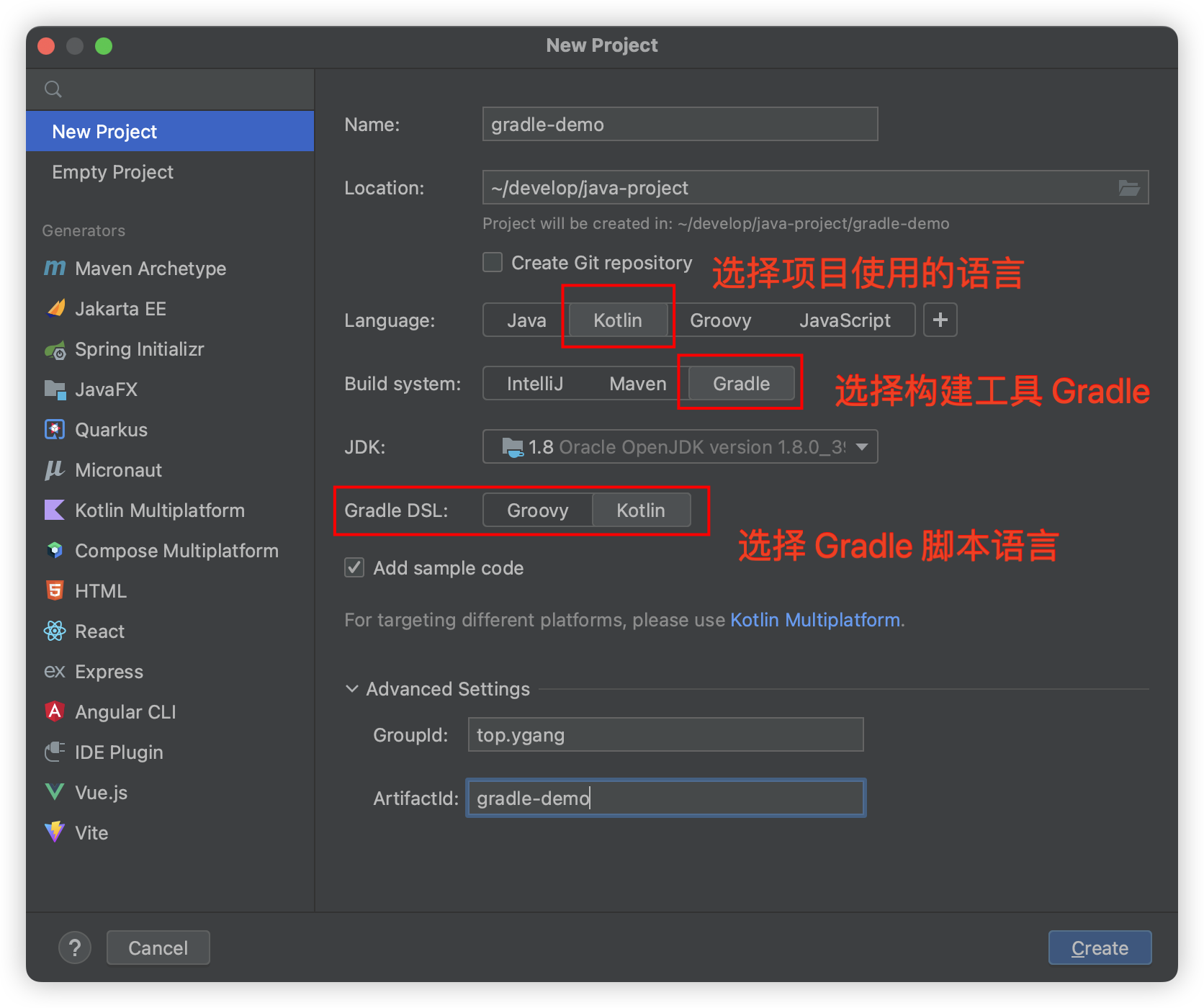Switch Gradle DSL to Groovy
Screen dimensions: 1204x1008
537,510
